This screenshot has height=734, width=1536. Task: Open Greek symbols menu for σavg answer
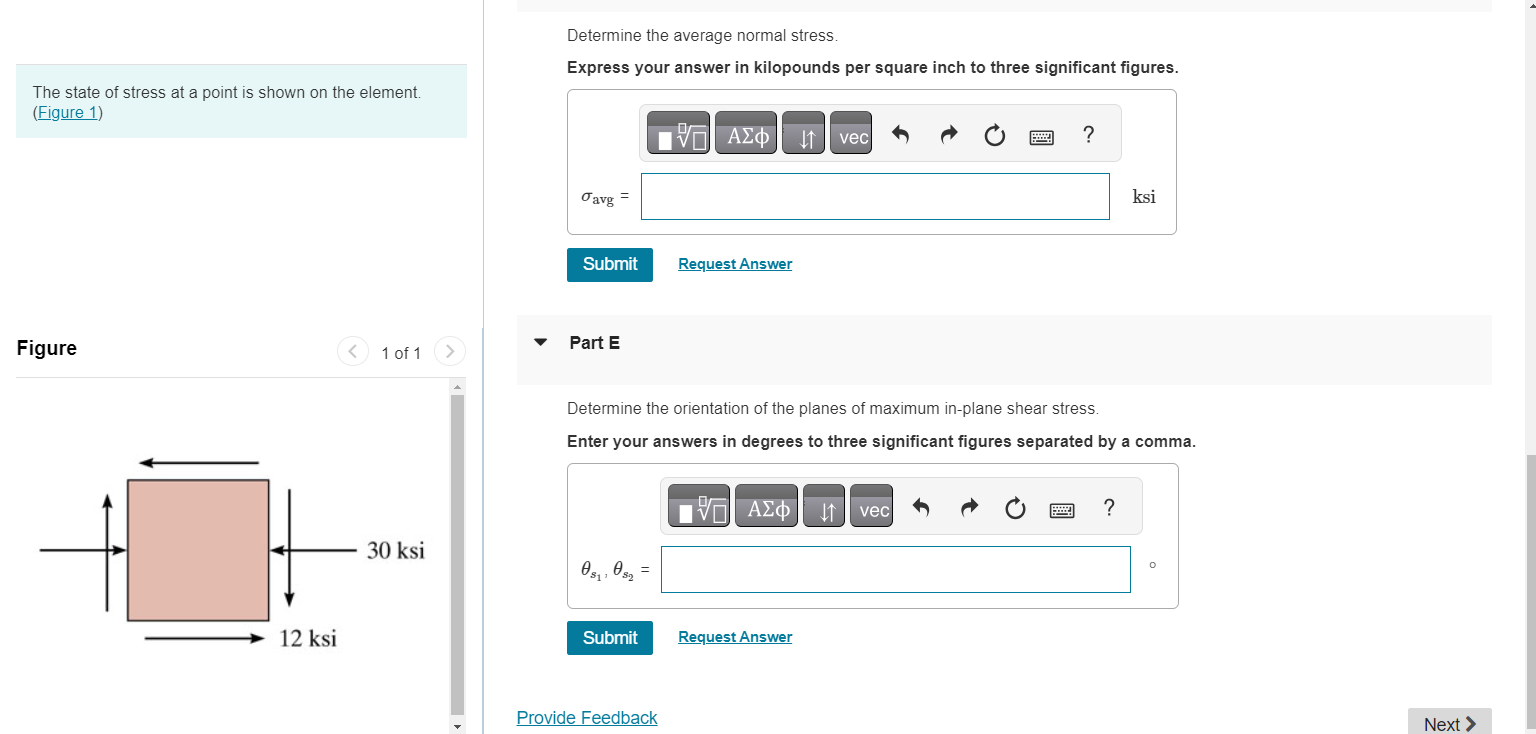747,133
